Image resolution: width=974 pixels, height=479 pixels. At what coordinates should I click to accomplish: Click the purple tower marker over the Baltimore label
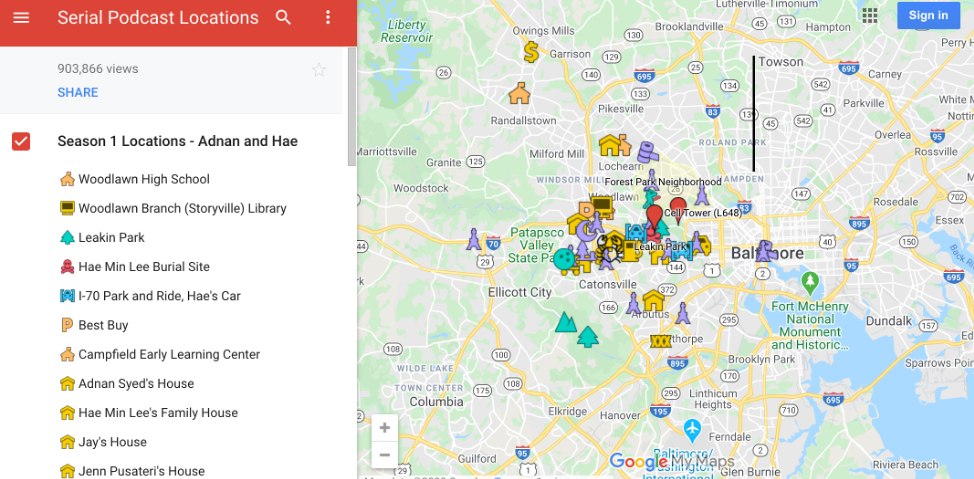click(x=765, y=251)
